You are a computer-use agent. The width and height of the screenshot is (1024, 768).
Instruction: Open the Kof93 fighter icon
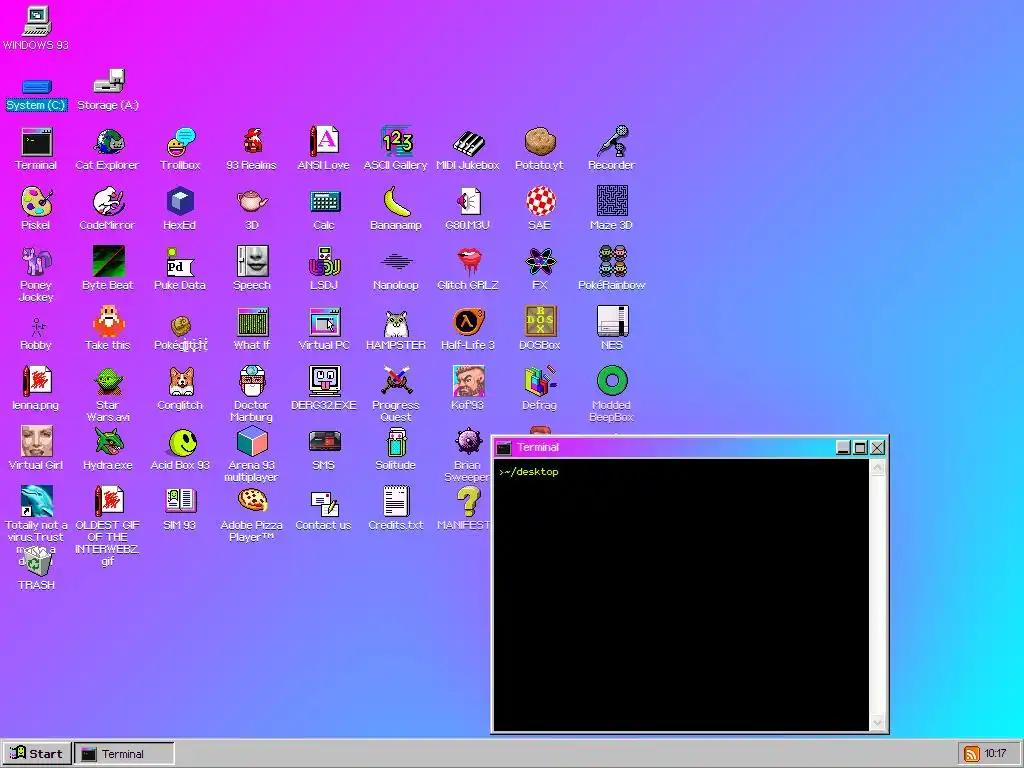pos(468,382)
